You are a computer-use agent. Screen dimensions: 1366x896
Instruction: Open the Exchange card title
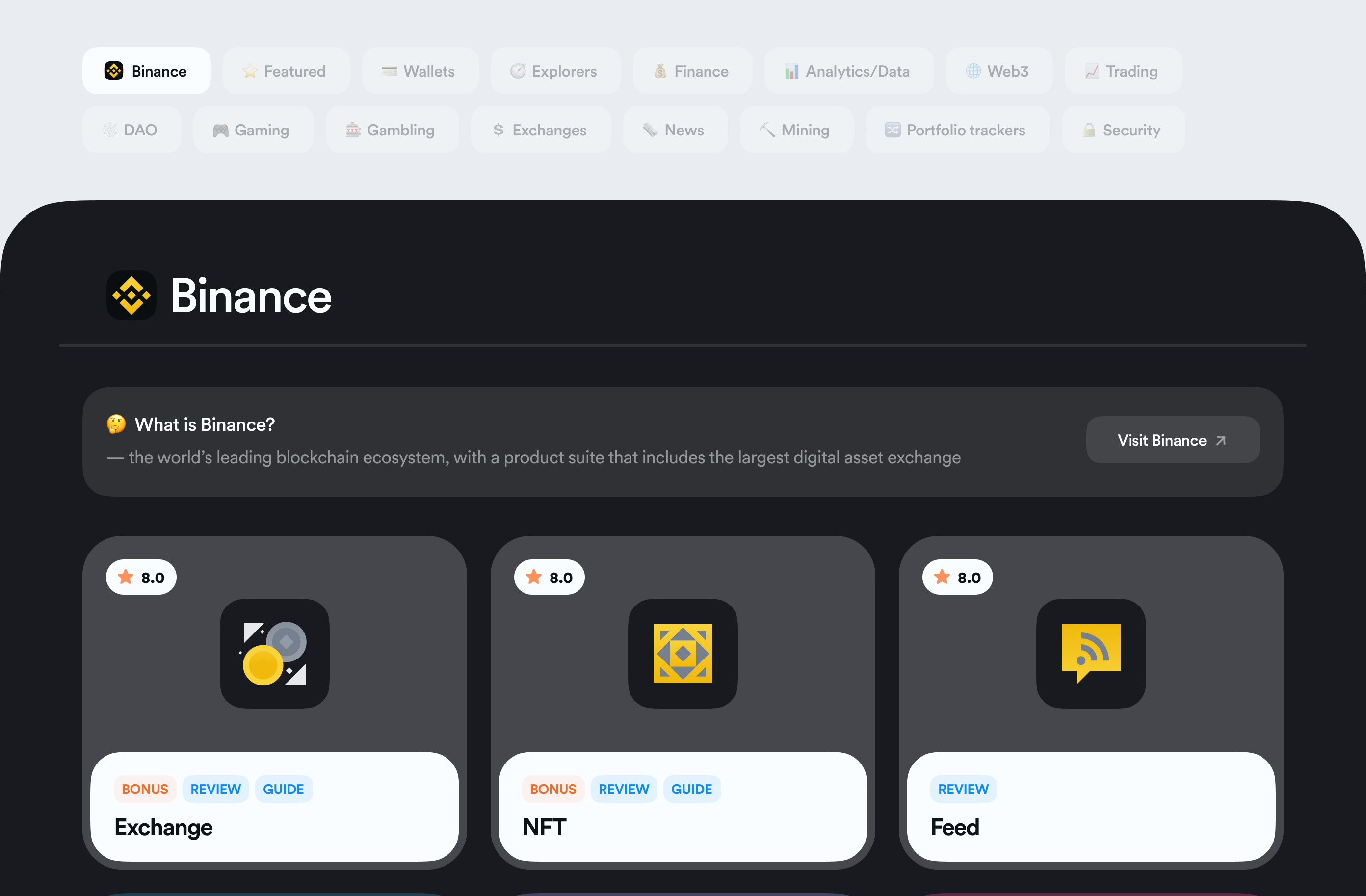coord(163,827)
